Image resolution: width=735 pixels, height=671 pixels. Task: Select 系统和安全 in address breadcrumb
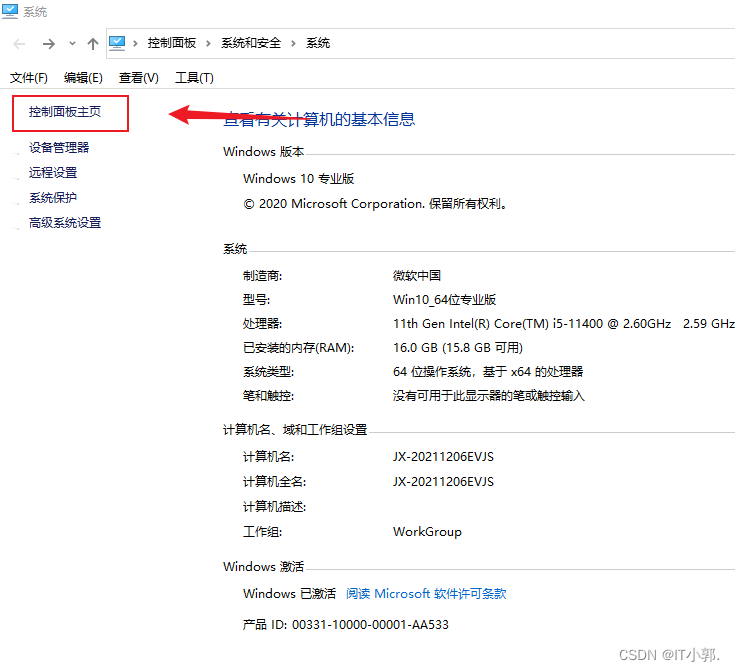[x=251, y=43]
